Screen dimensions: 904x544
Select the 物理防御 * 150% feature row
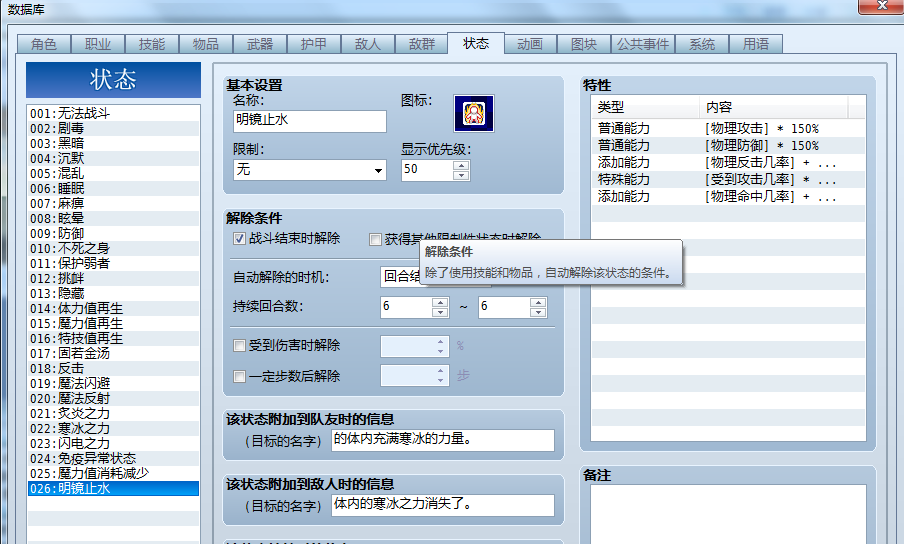tap(728, 145)
